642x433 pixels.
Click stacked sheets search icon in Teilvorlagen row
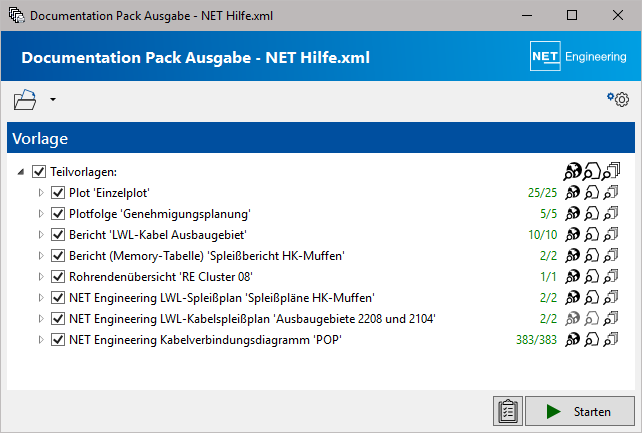611,171
